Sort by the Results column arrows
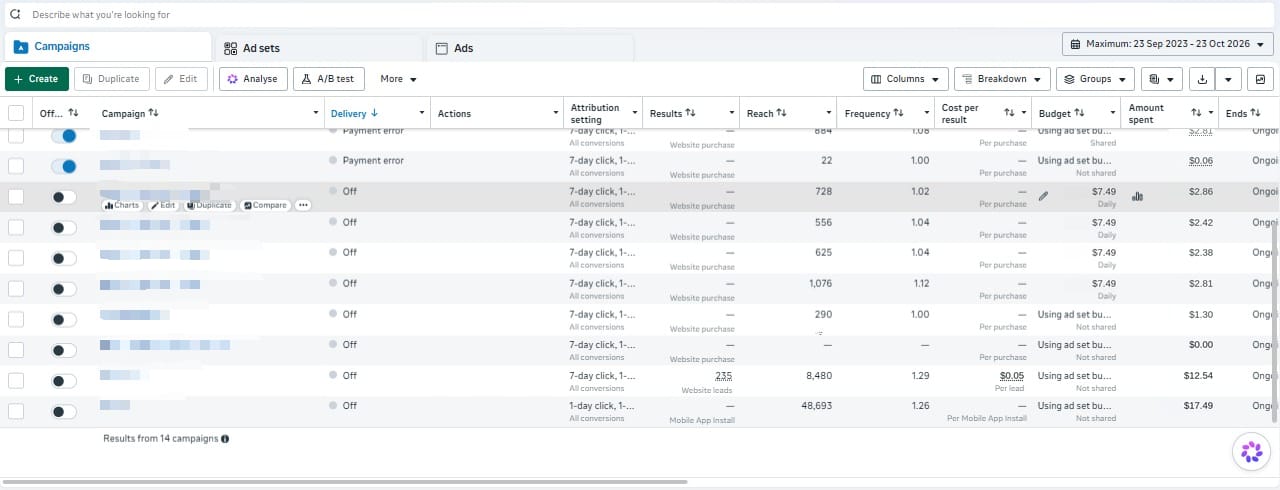1280x490 pixels. coord(691,114)
